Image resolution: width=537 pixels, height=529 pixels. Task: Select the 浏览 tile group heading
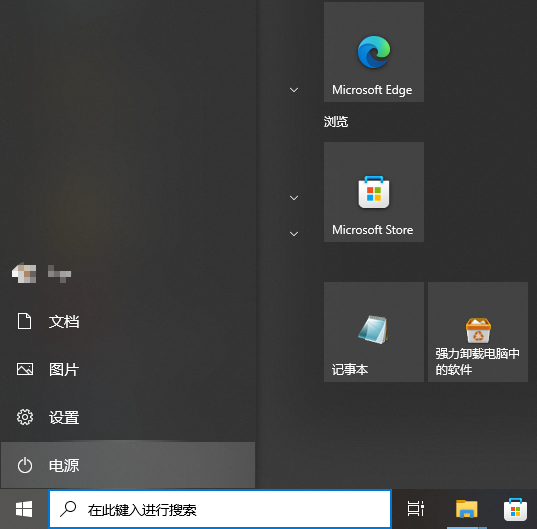(x=336, y=122)
